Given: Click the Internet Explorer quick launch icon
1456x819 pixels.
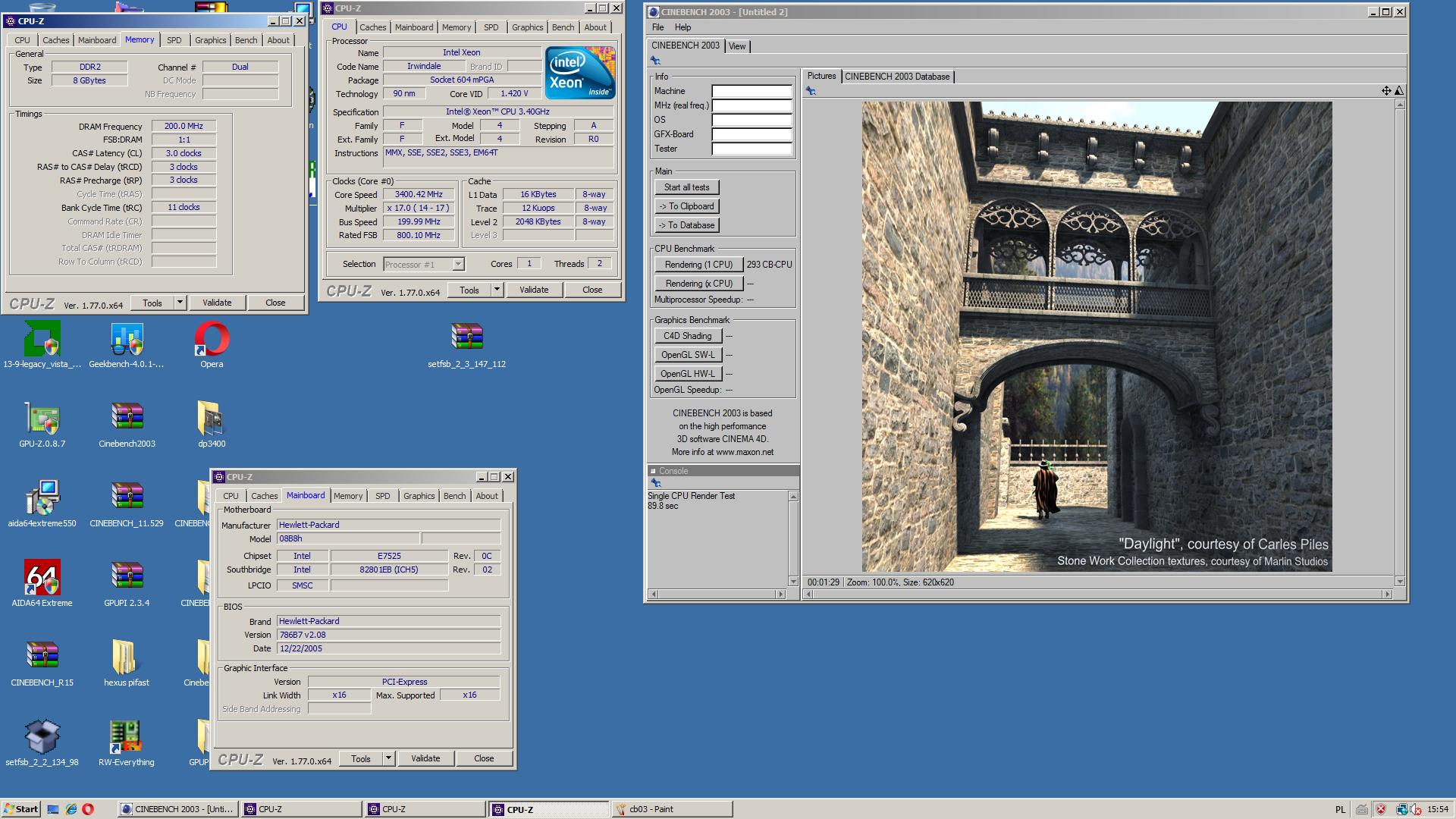Looking at the screenshot, I should (71, 809).
